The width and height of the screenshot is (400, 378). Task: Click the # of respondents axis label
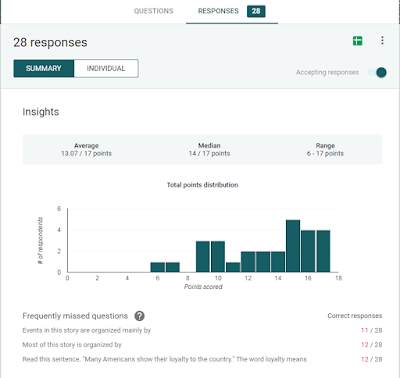pos(40,241)
